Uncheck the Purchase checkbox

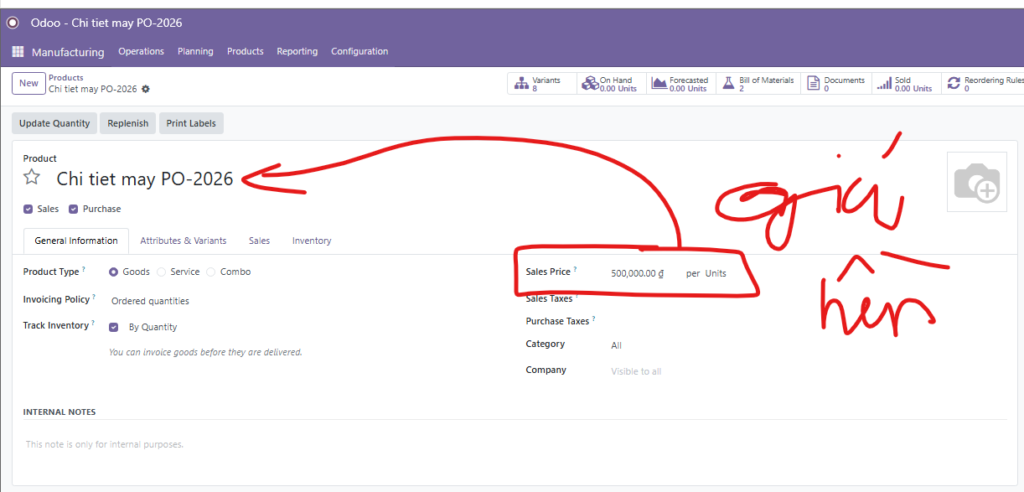tap(73, 209)
